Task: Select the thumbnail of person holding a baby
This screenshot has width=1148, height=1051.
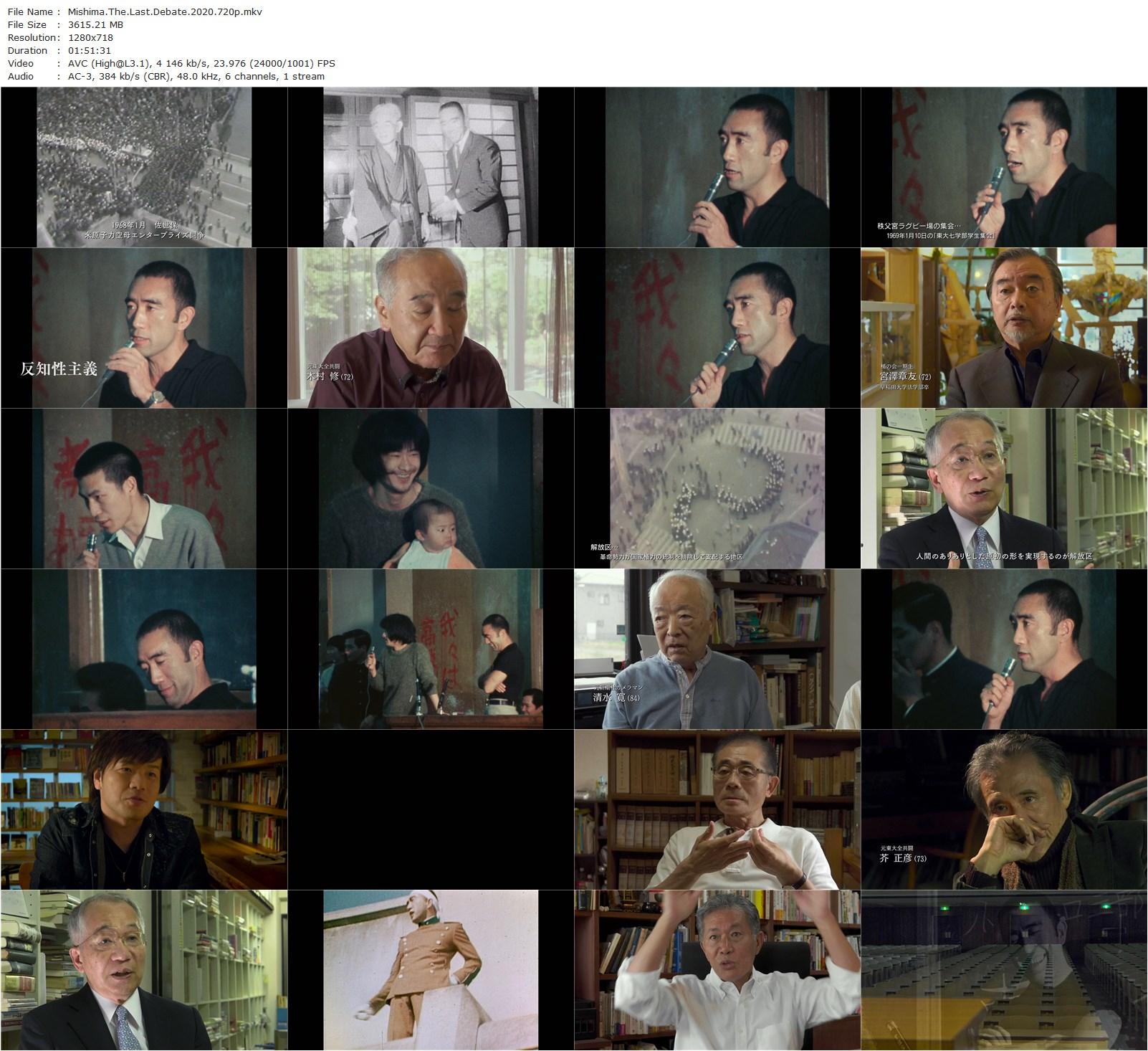Action: [430, 489]
